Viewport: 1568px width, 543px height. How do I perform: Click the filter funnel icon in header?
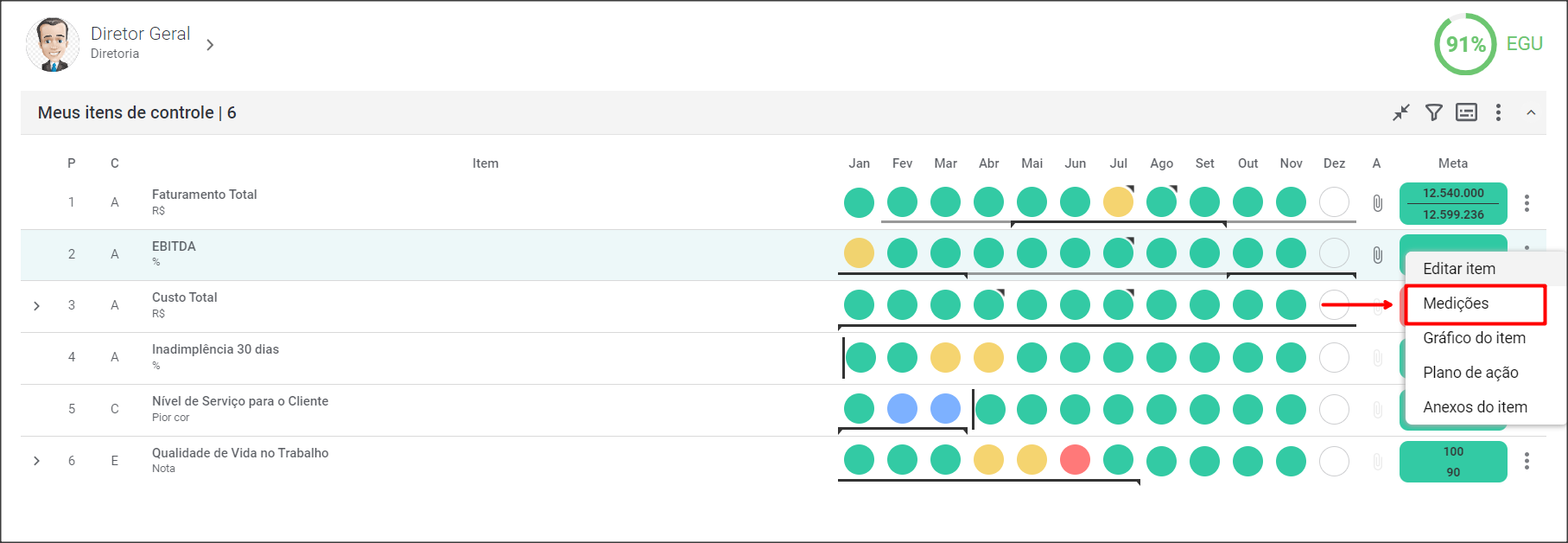pyautogui.click(x=1433, y=112)
